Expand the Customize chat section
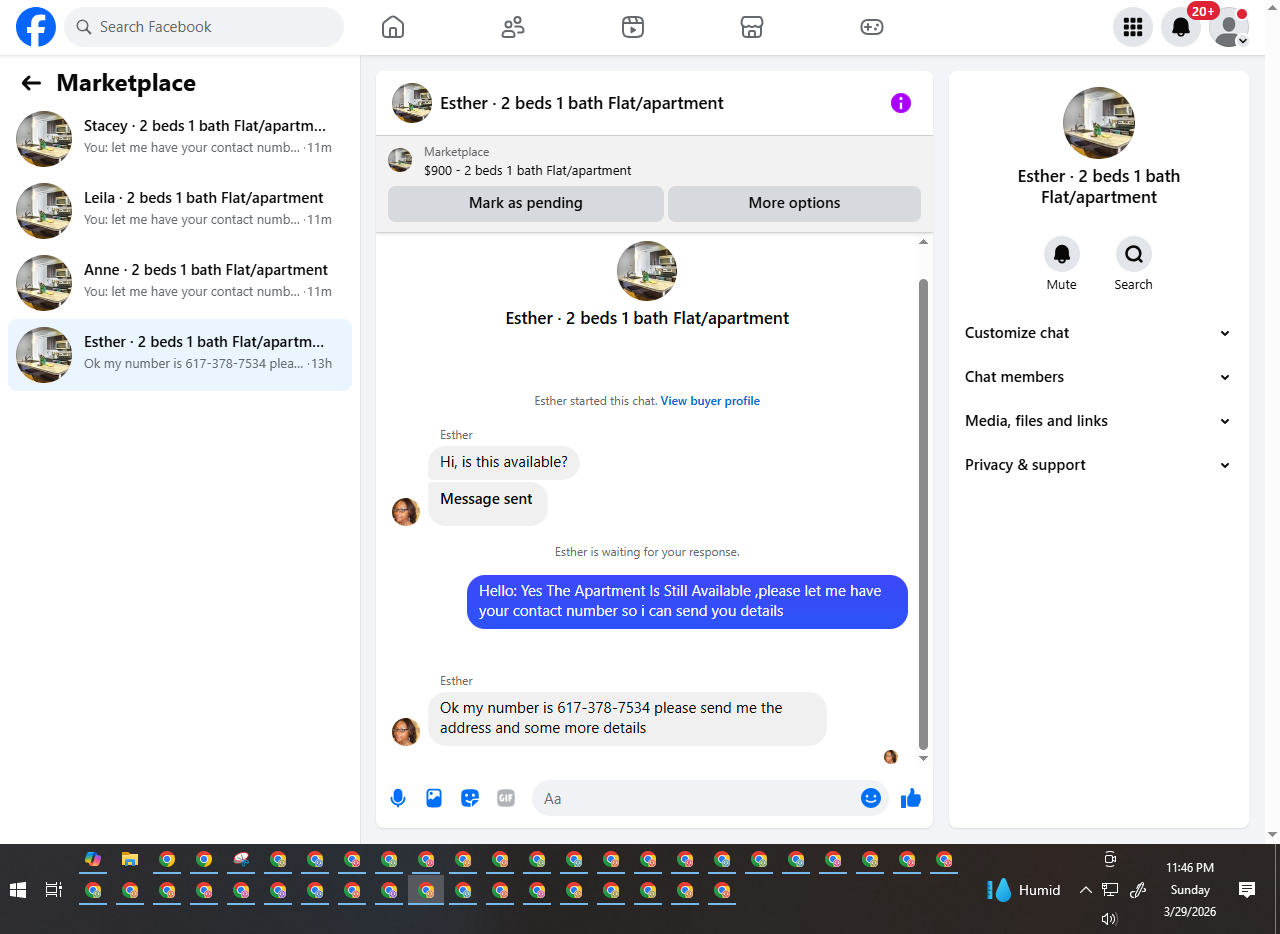The image size is (1280, 934). (1098, 333)
